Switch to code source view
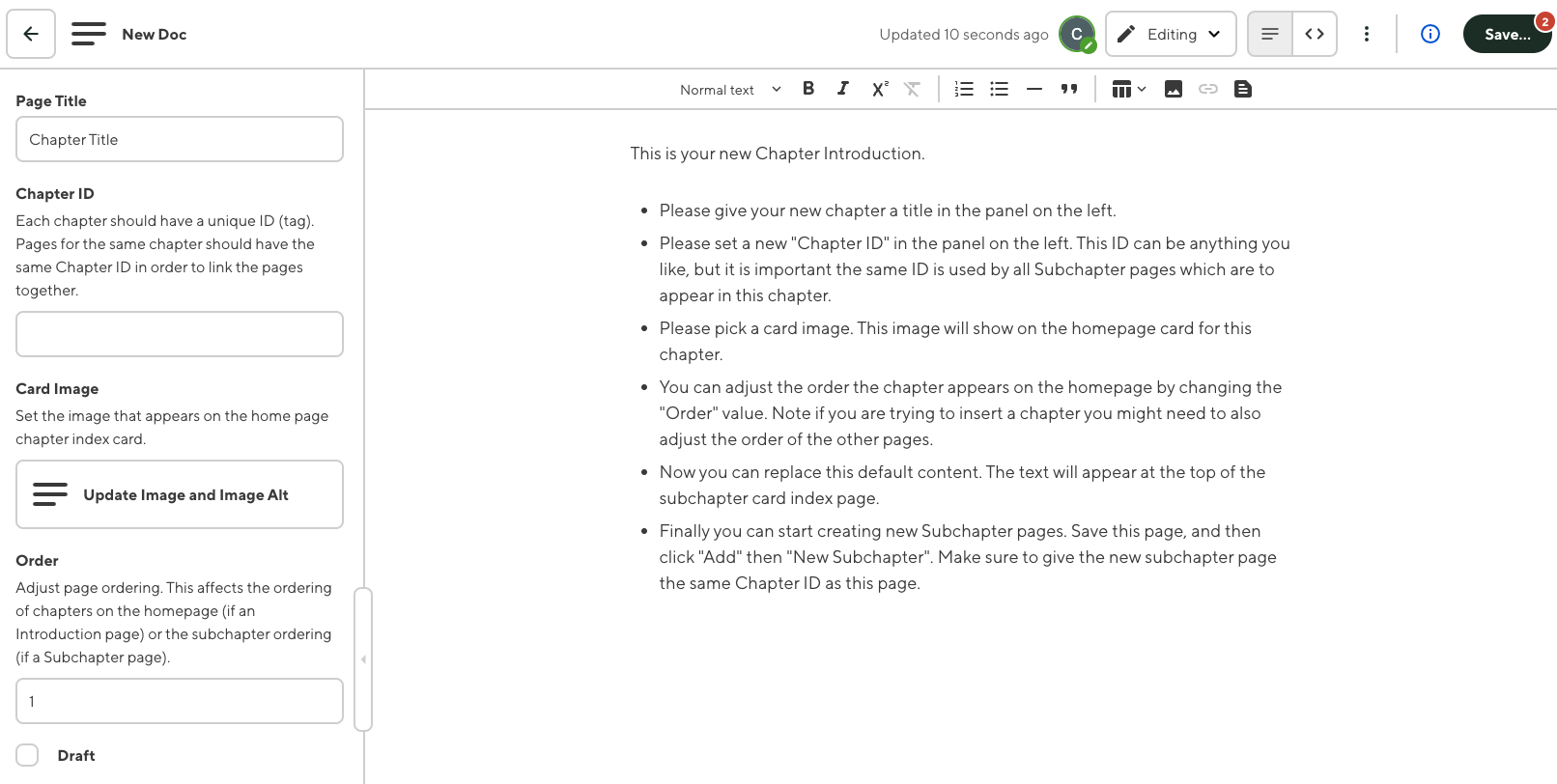Screen dimensions: 1557x784 coord(1315,34)
